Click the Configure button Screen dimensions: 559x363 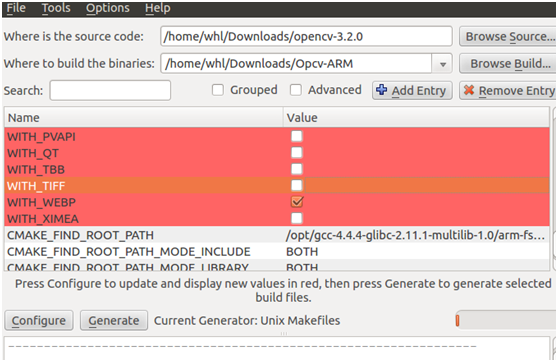click(x=39, y=321)
